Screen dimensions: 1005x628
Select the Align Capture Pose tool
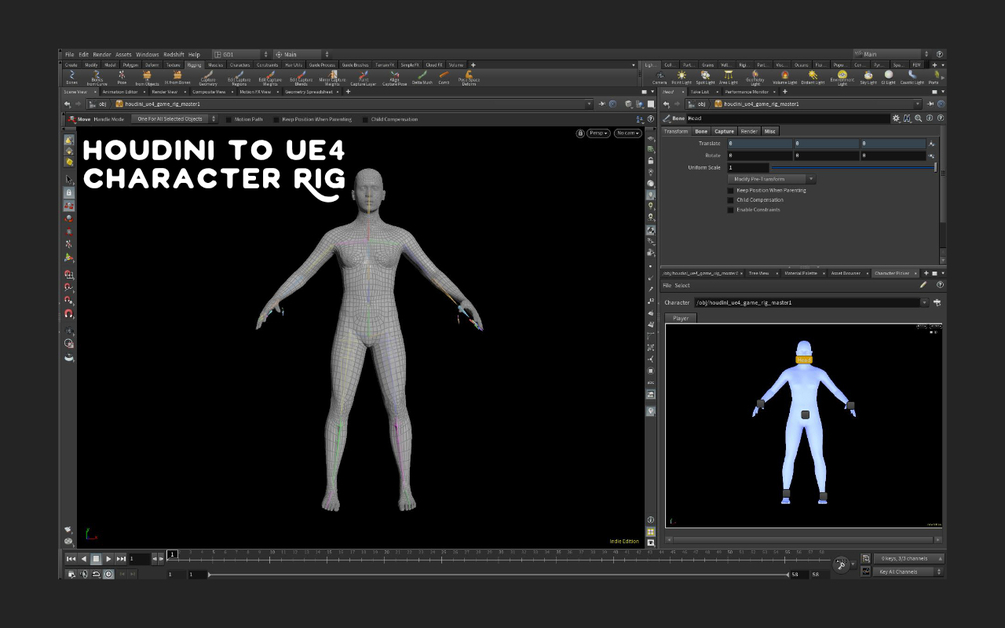[394, 78]
